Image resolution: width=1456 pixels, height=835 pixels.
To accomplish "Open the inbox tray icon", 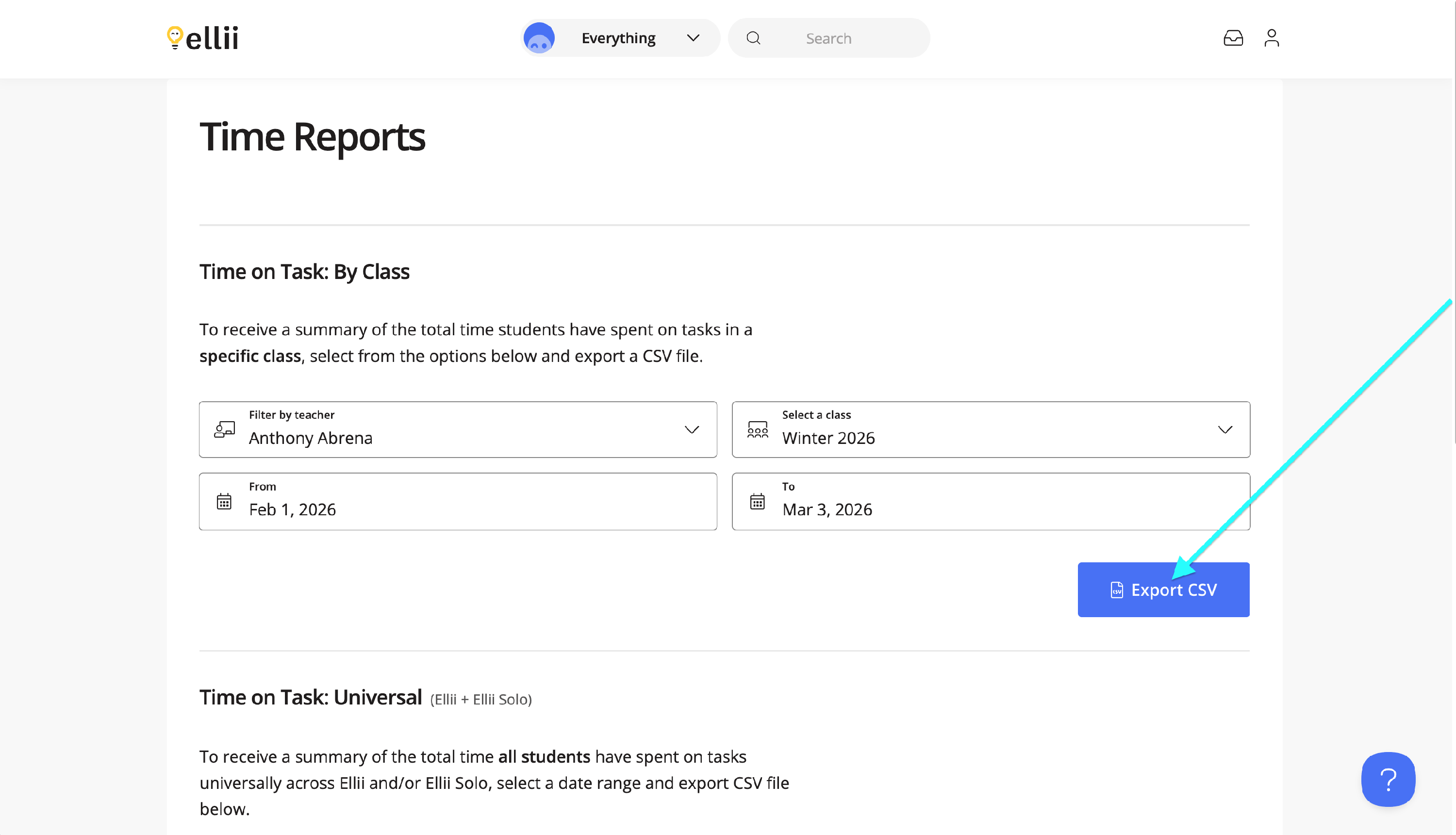I will (1233, 38).
